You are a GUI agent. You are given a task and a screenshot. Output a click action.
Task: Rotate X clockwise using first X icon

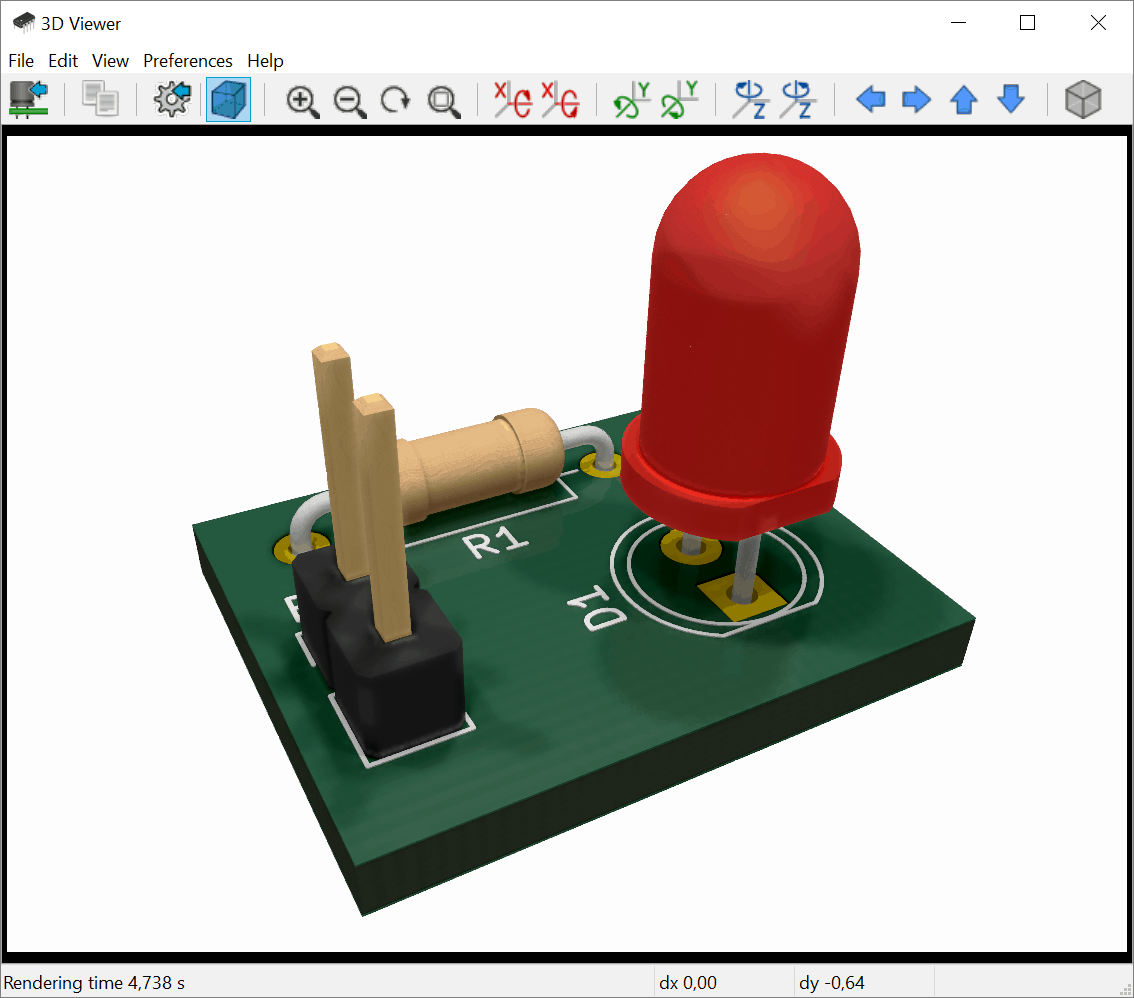point(514,100)
